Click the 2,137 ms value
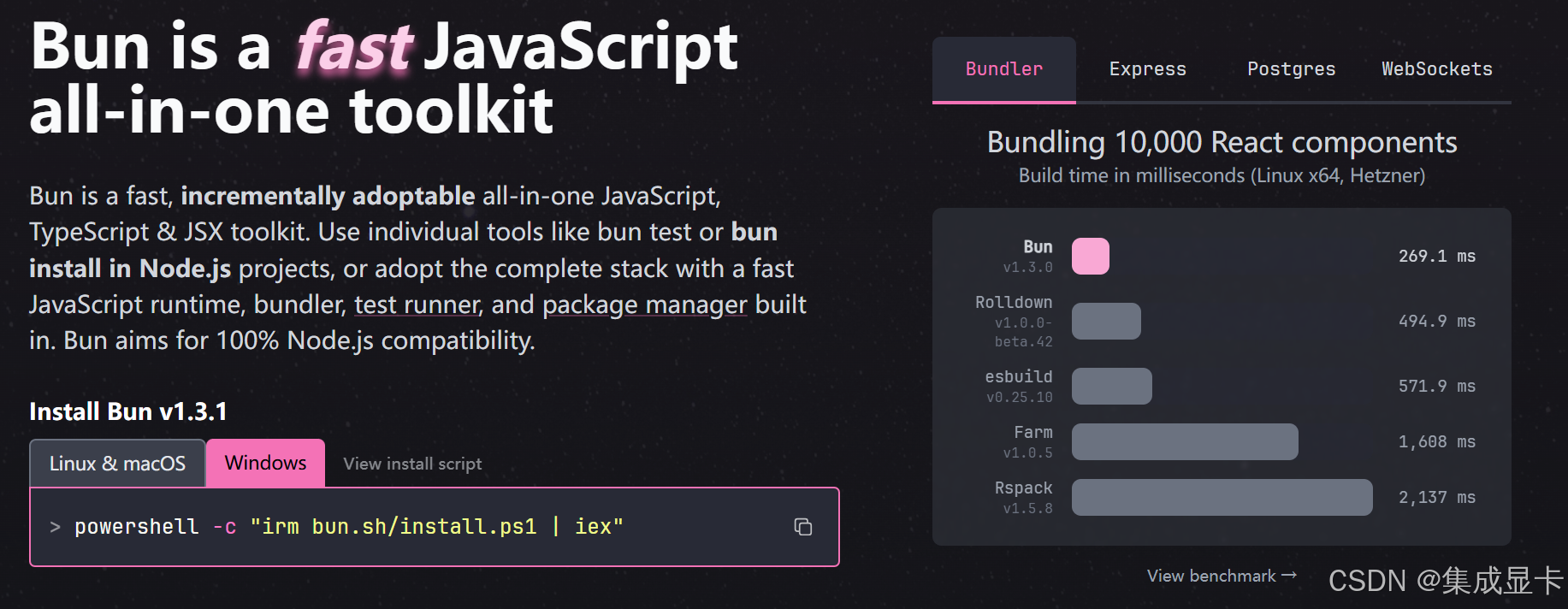This screenshot has height=609, width=1568. pos(1437,498)
